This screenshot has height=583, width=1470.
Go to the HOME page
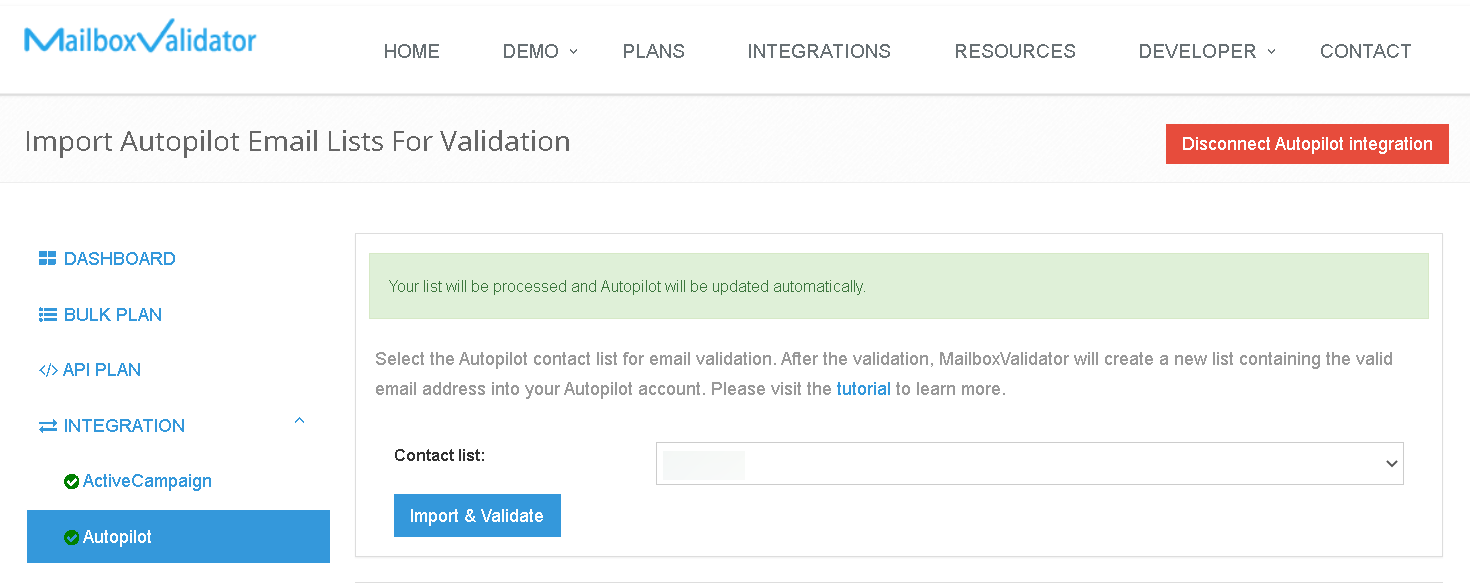click(x=411, y=50)
